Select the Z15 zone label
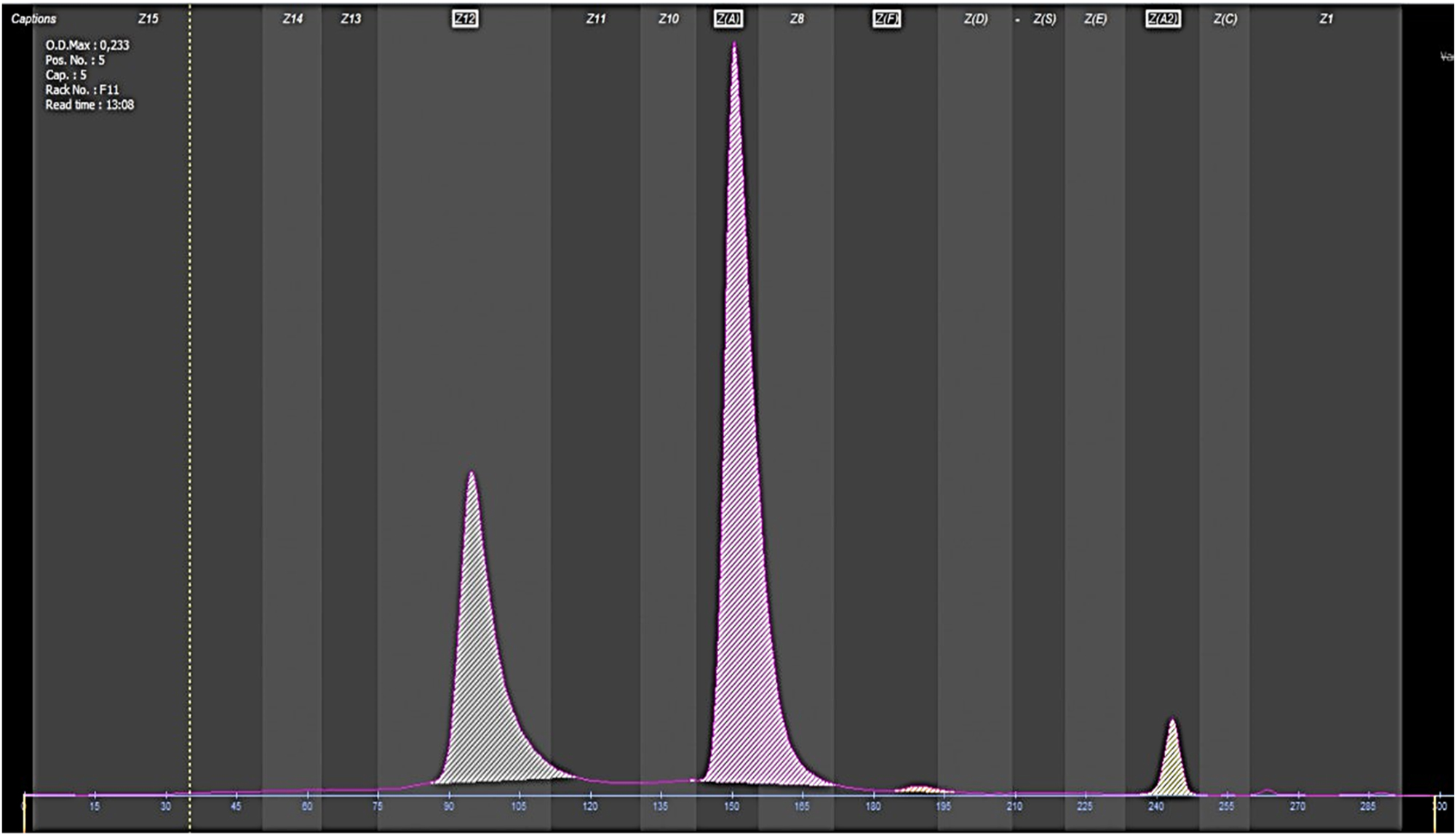 [x=148, y=19]
